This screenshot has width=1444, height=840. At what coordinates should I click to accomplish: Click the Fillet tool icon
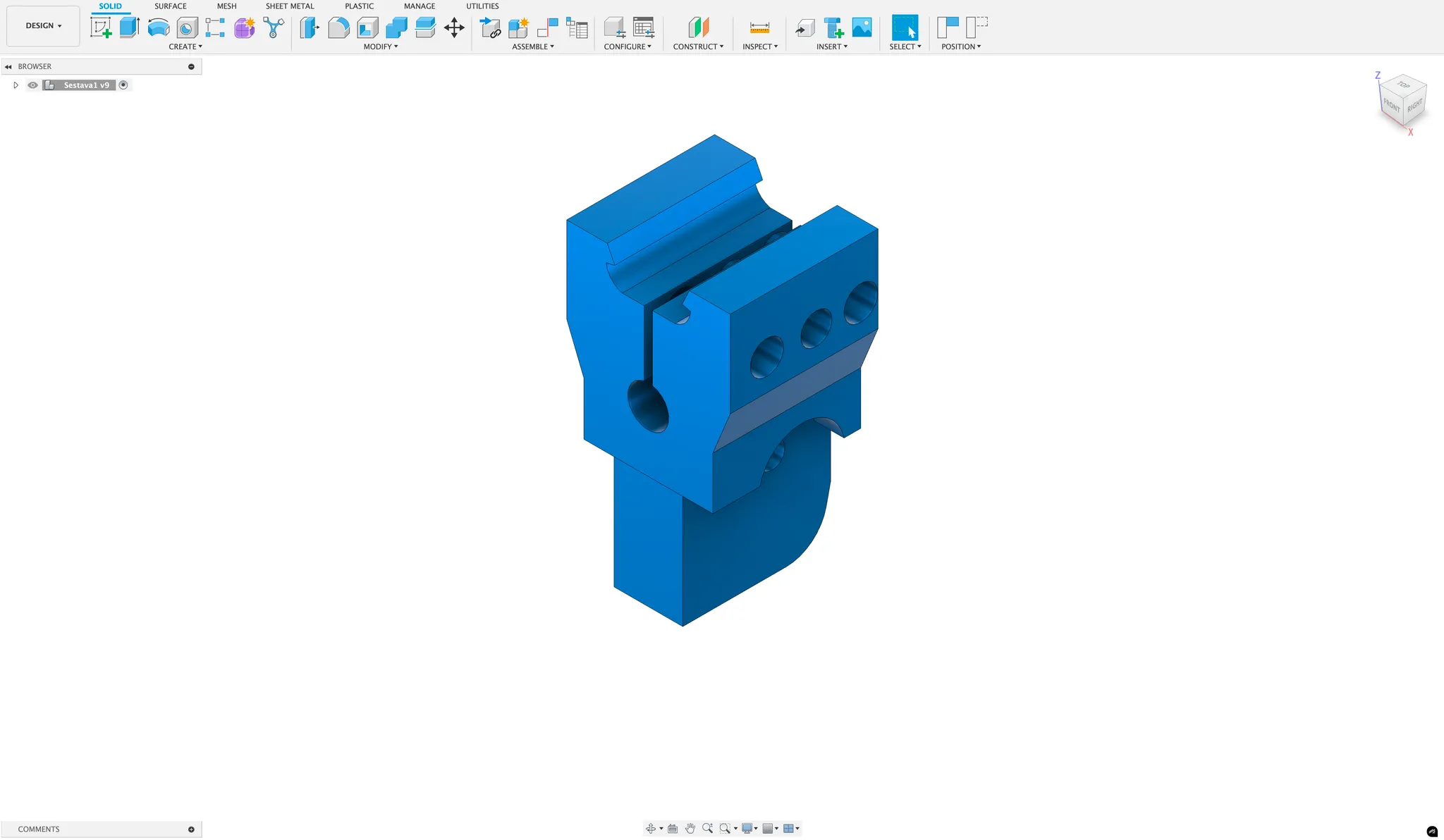click(x=338, y=28)
